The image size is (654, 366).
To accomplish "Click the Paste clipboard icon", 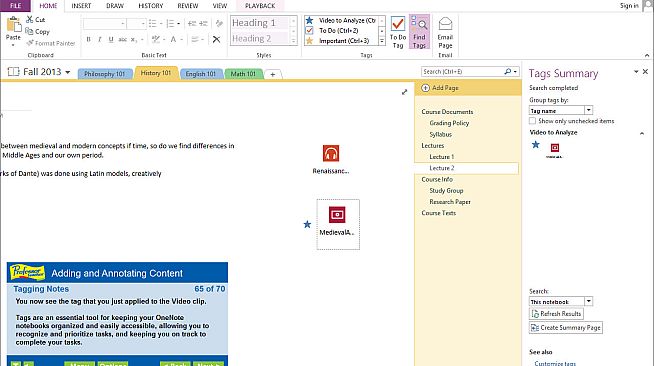I will (x=13, y=25).
